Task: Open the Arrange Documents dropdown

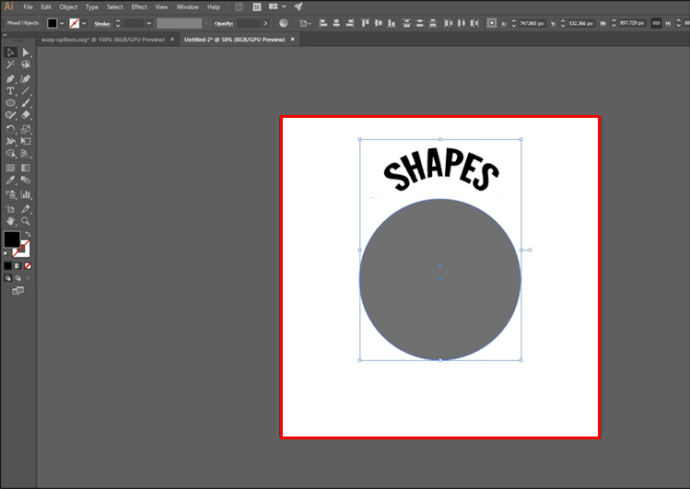Action: 277,7
